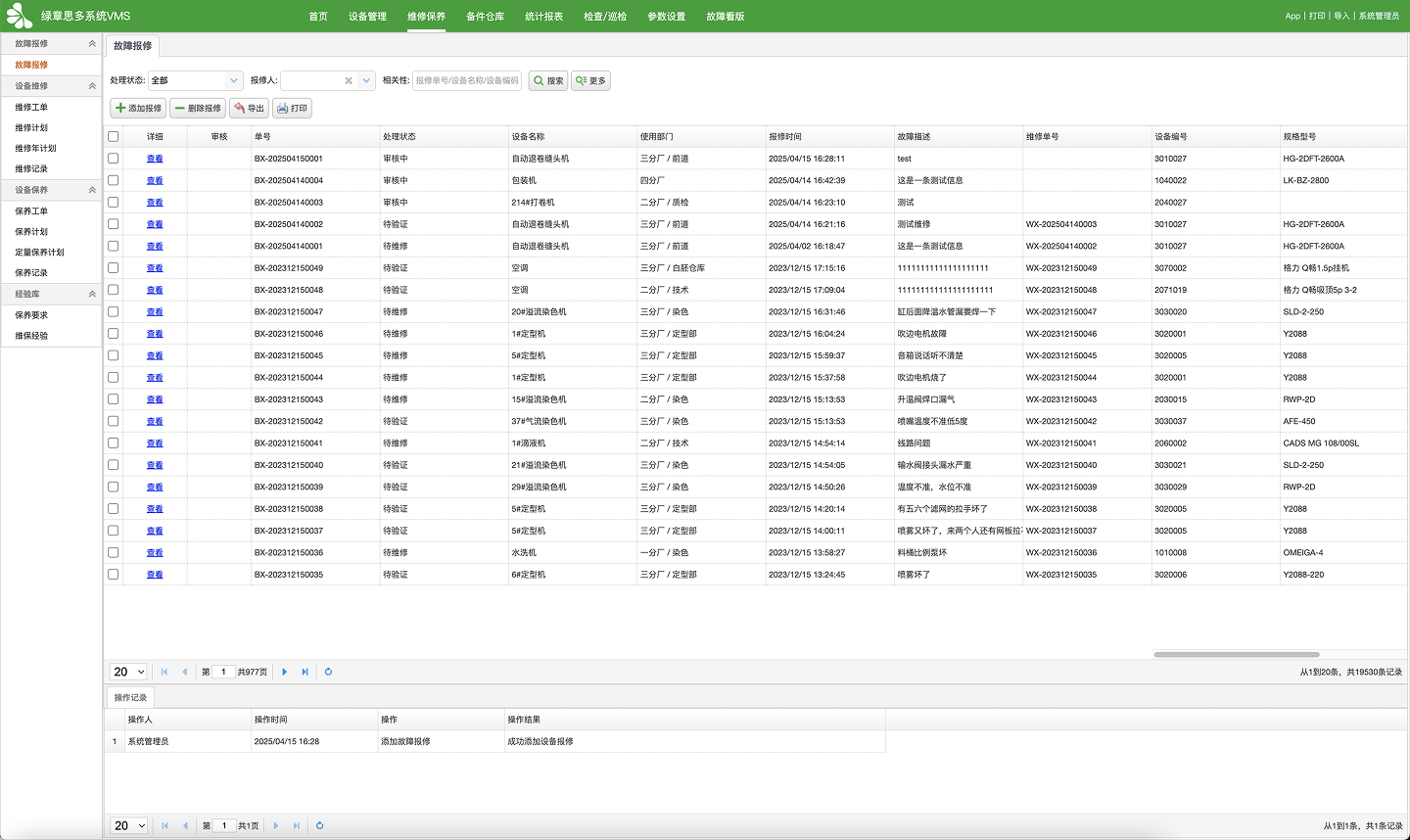Open the 统计报表 top menu
This screenshot has height=840, width=1410.
[543, 17]
